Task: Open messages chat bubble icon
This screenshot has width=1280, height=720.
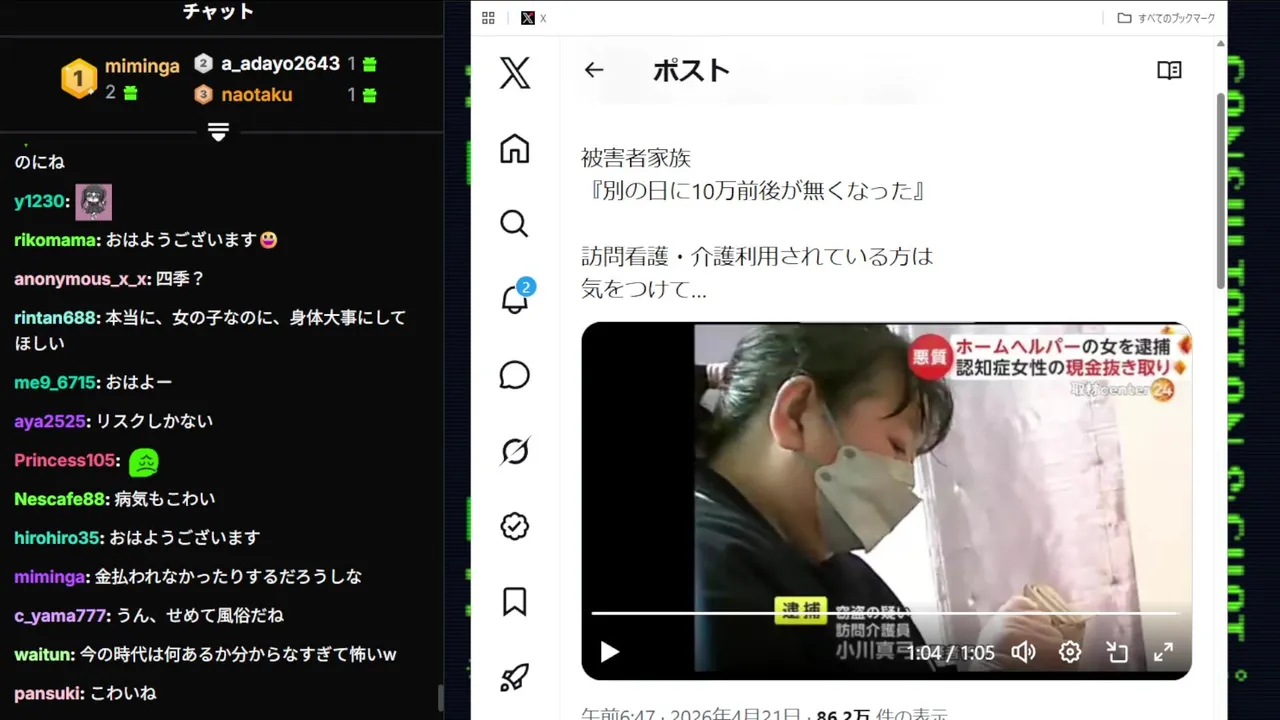Action: (514, 375)
